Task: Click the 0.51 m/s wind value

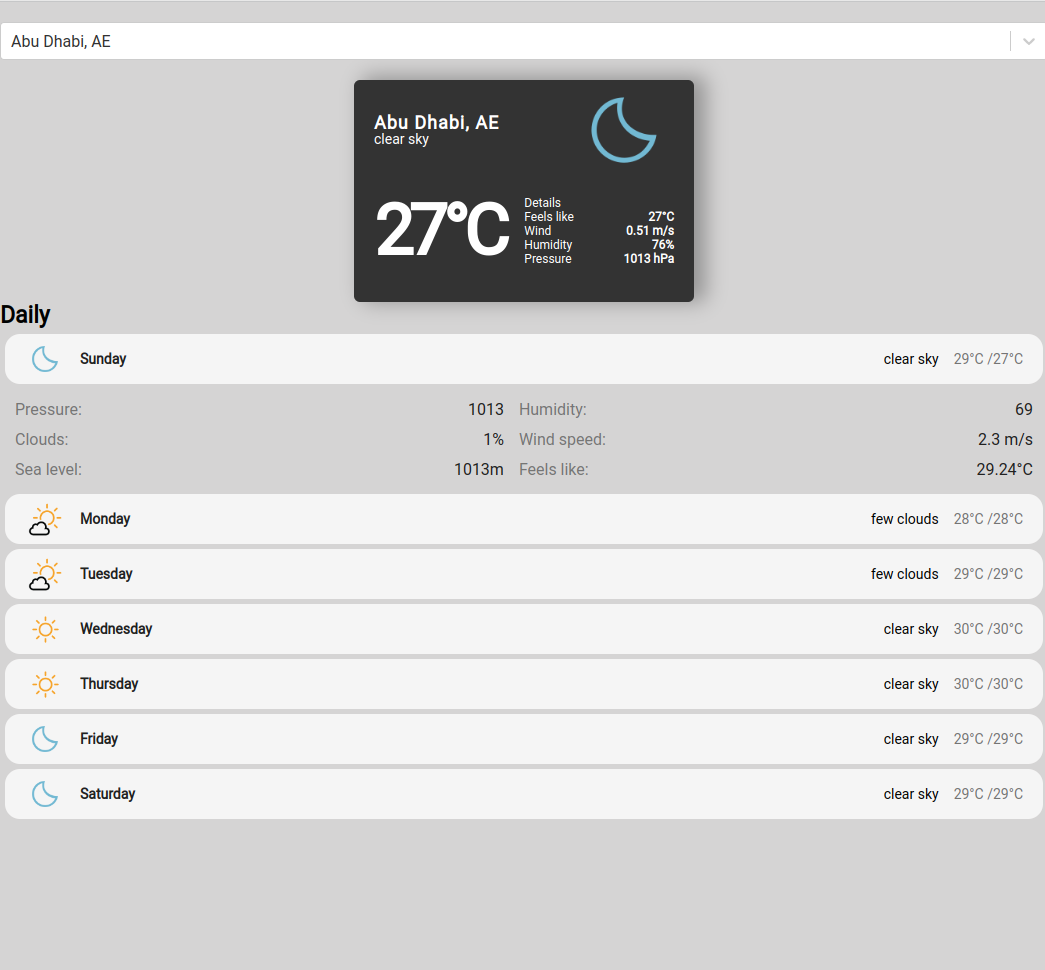Action: (650, 231)
